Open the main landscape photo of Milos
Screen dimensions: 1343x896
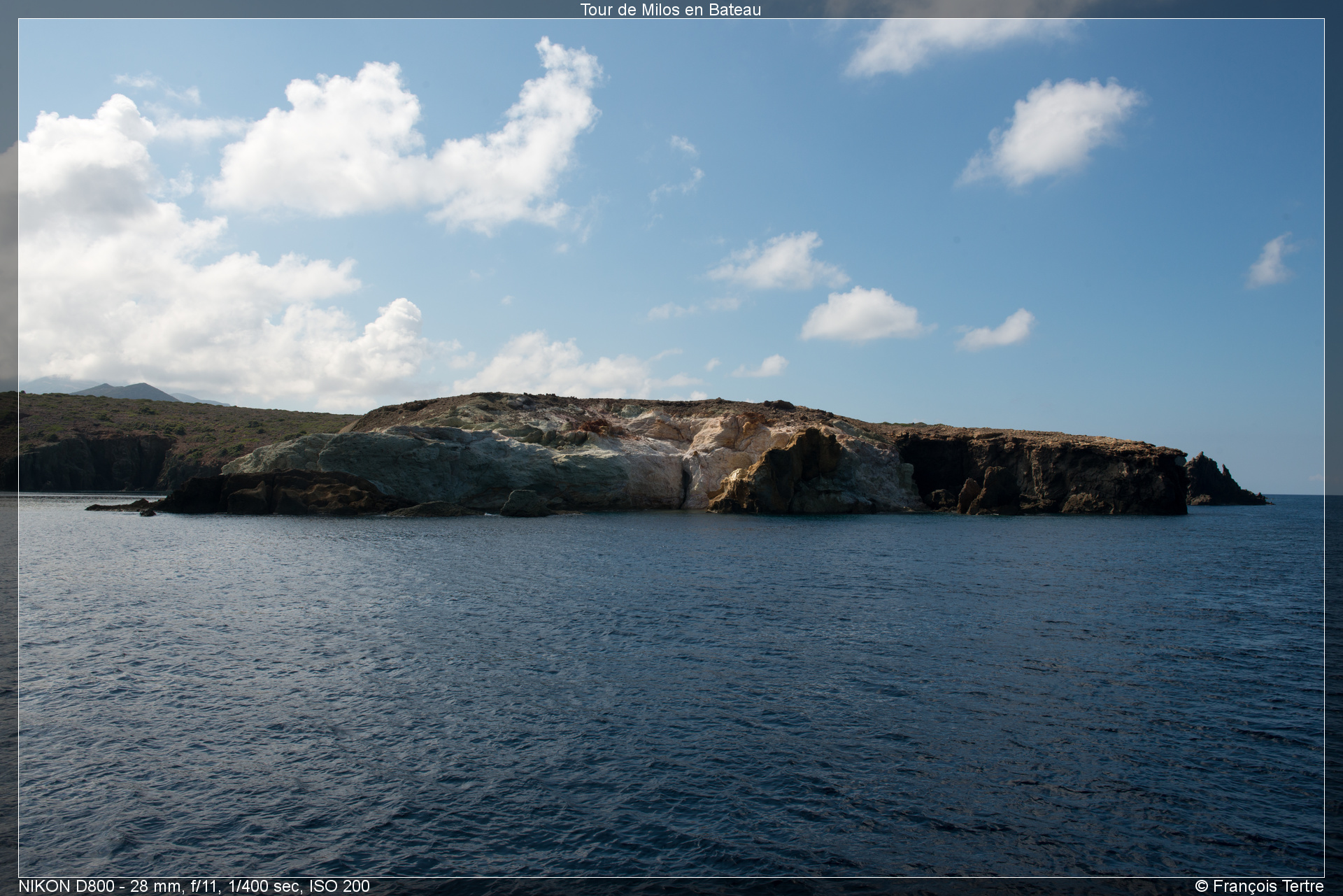(x=671, y=448)
